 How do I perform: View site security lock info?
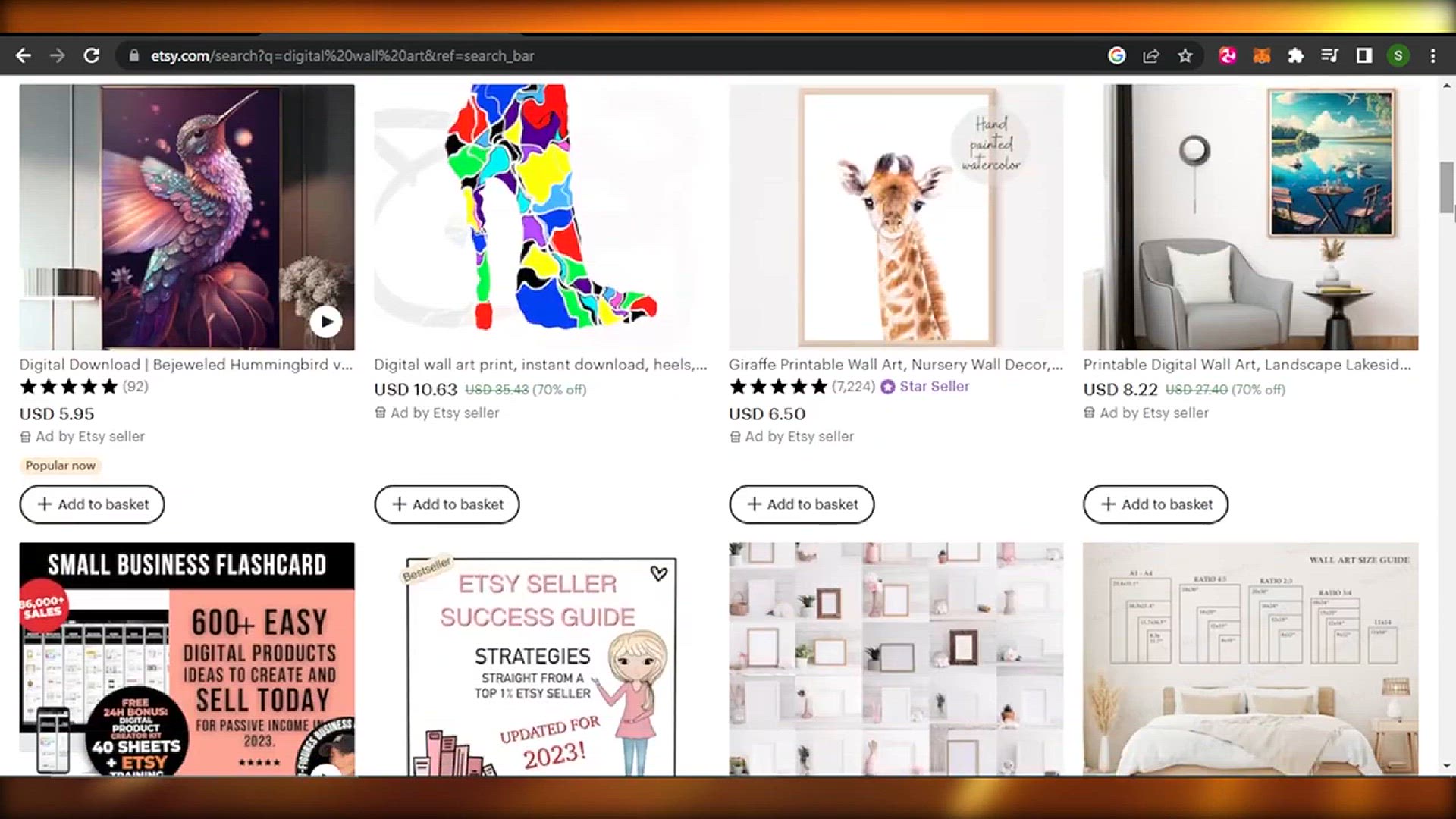pyautogui.click(x=134, y=55)
